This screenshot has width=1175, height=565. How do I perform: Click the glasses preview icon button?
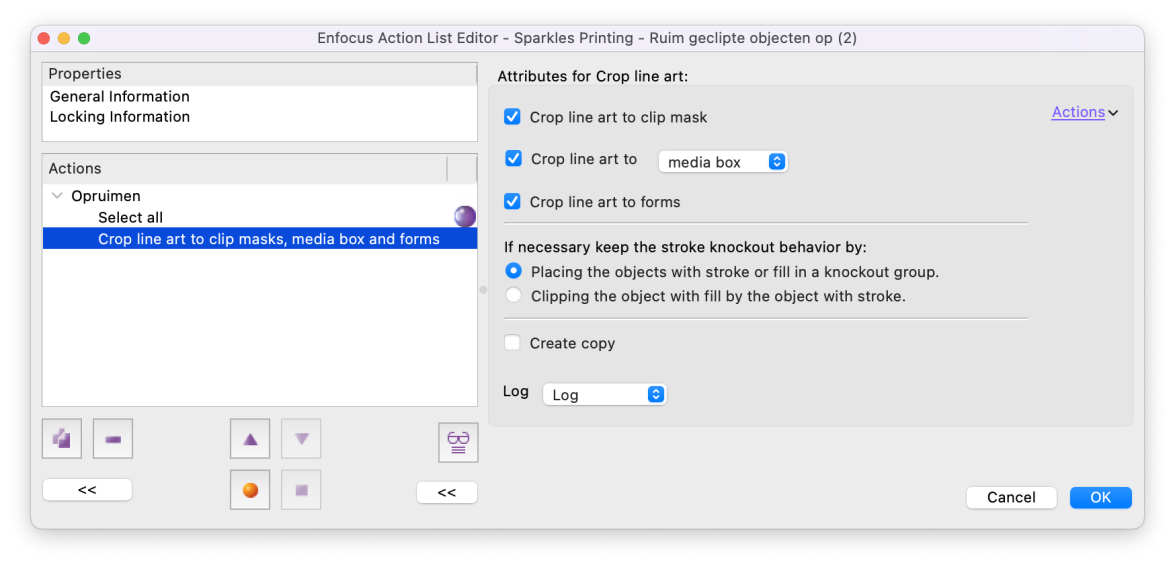[x=458, y=442]
